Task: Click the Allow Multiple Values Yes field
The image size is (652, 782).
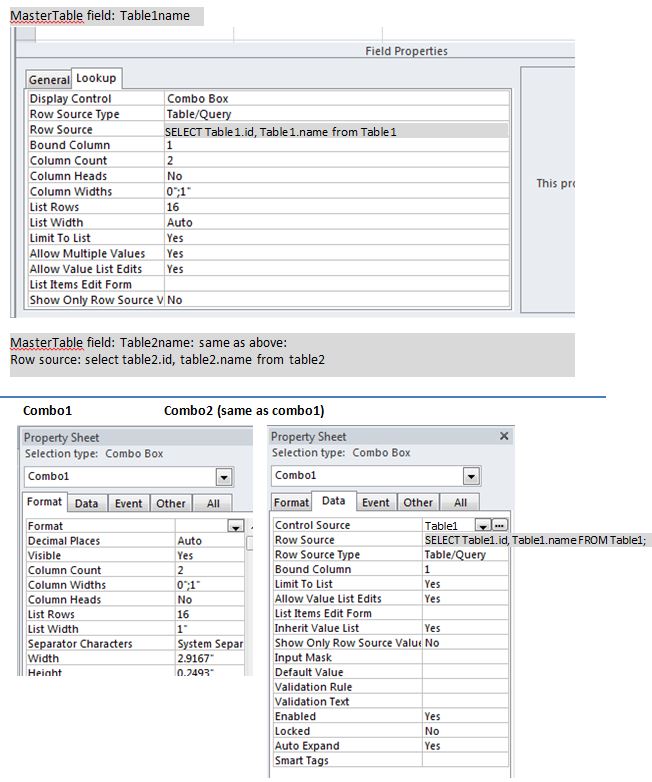Action: pos(337,253)
